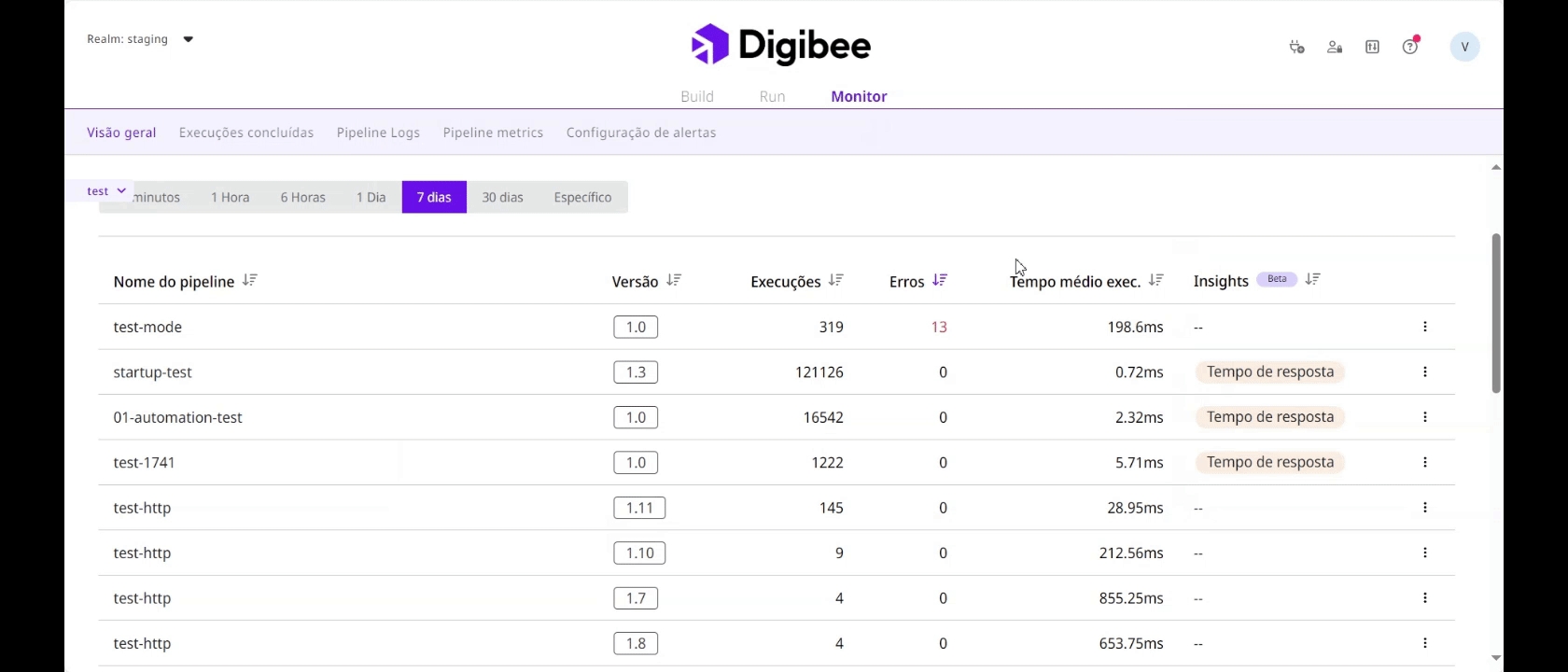Choose the Específico time range option
This screenshot has width=1568, height=672.
tap(582, 197)
